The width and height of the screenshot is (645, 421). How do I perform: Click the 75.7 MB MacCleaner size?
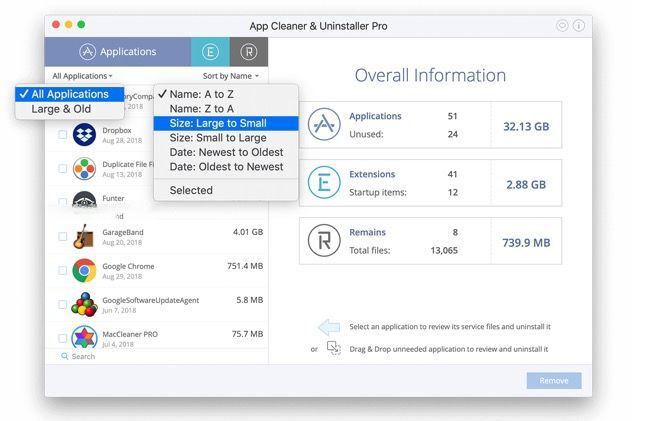(x=247, y=334)
